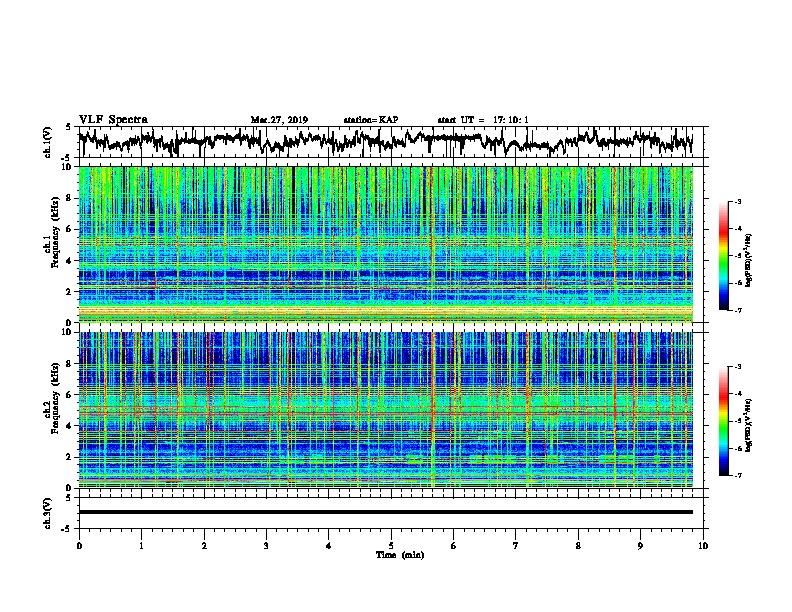Click the 'ch.3(V)' axis label
The width and height of the screenshot is (792, 612).
[x=48, y=514]
